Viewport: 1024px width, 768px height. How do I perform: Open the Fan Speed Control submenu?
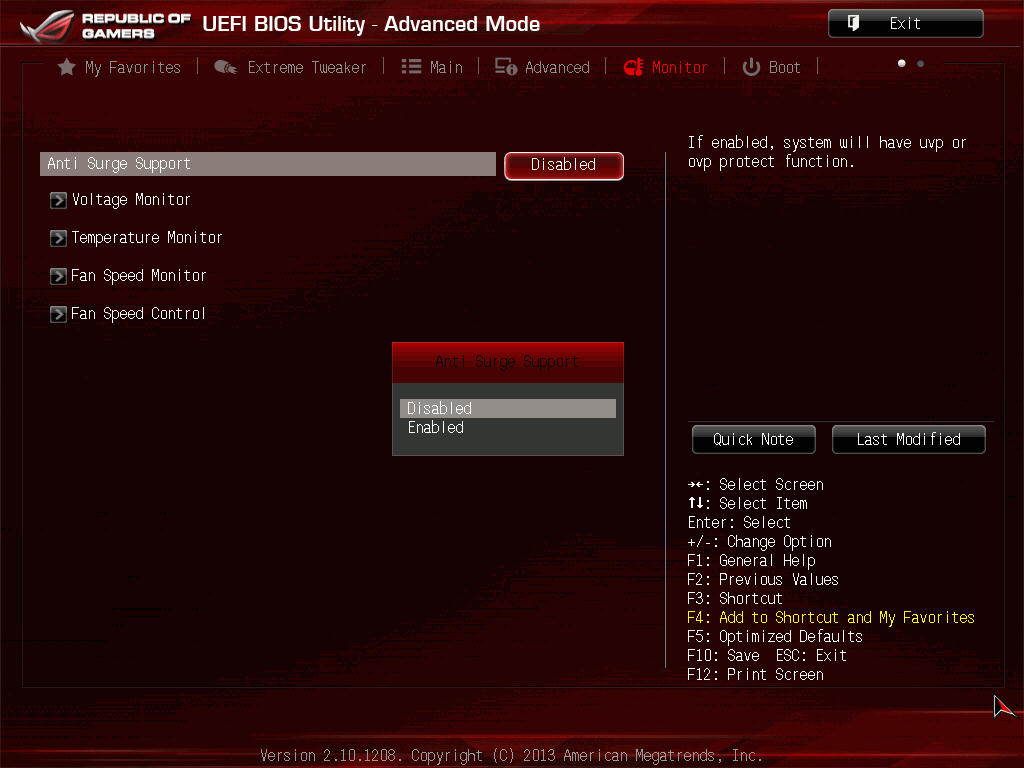(x=138, y=314)
